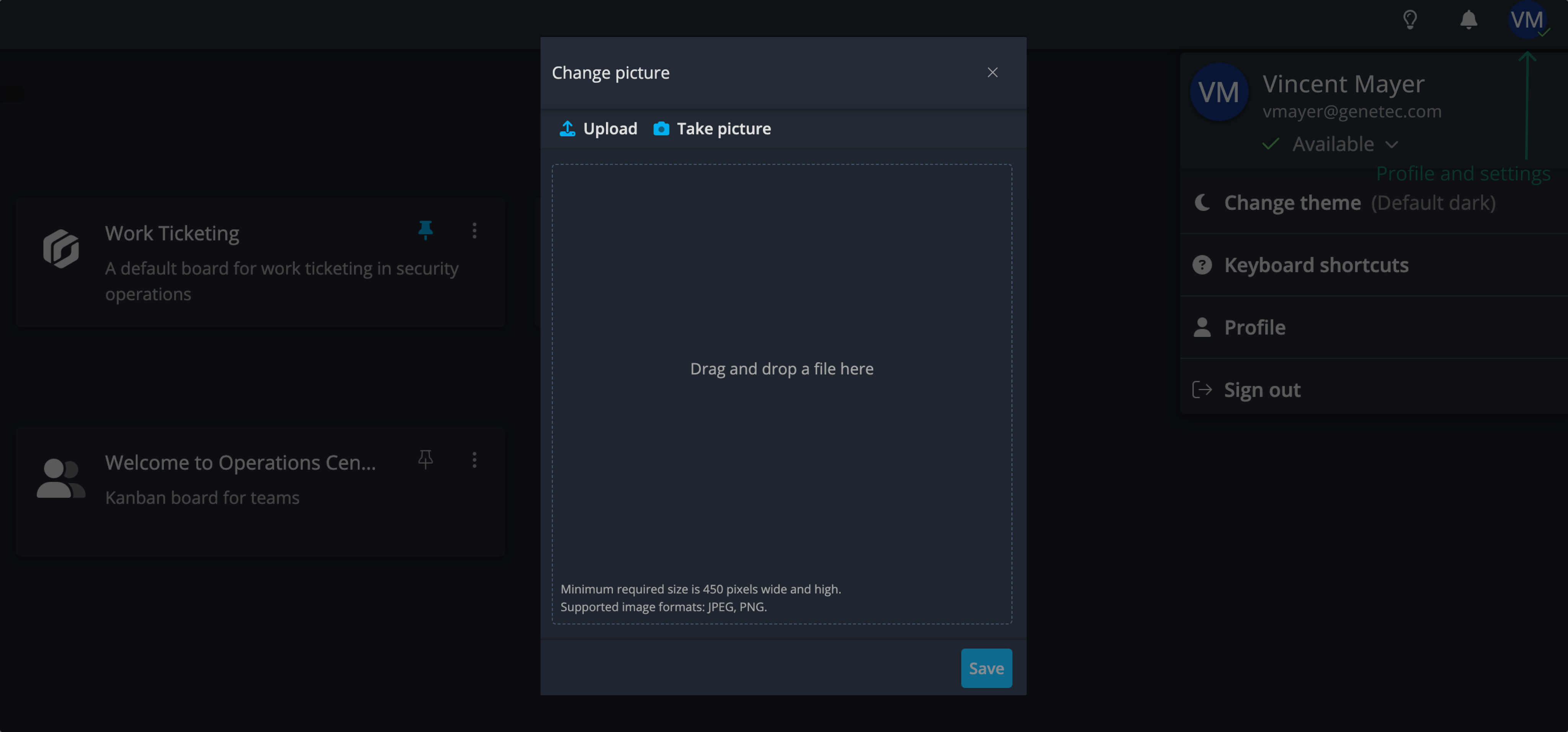Click the camera icon for Take picture

tap(661, 129)
